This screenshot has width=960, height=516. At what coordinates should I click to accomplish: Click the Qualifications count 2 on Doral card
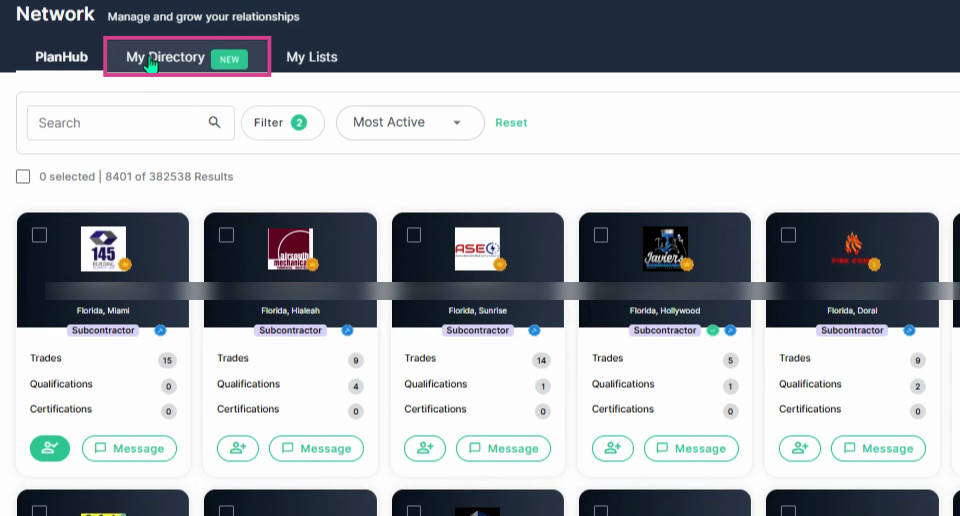(917, 386)
